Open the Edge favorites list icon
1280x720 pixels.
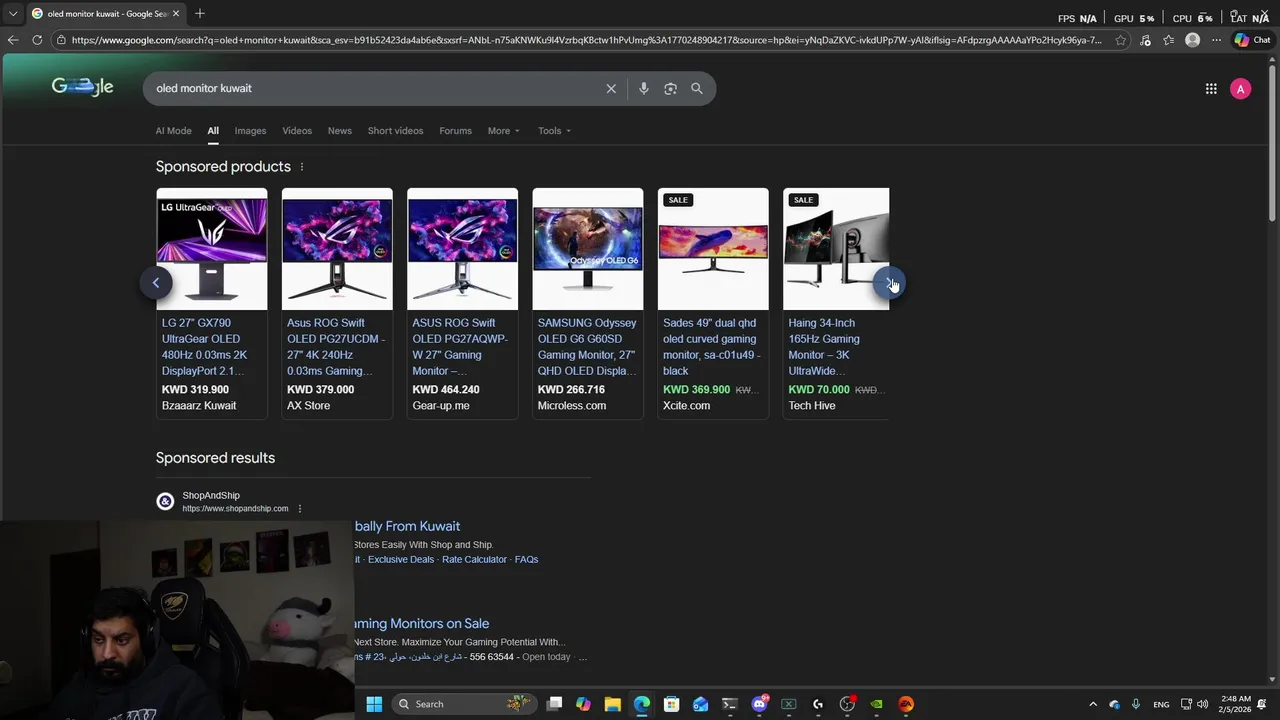click(1168, 40)
